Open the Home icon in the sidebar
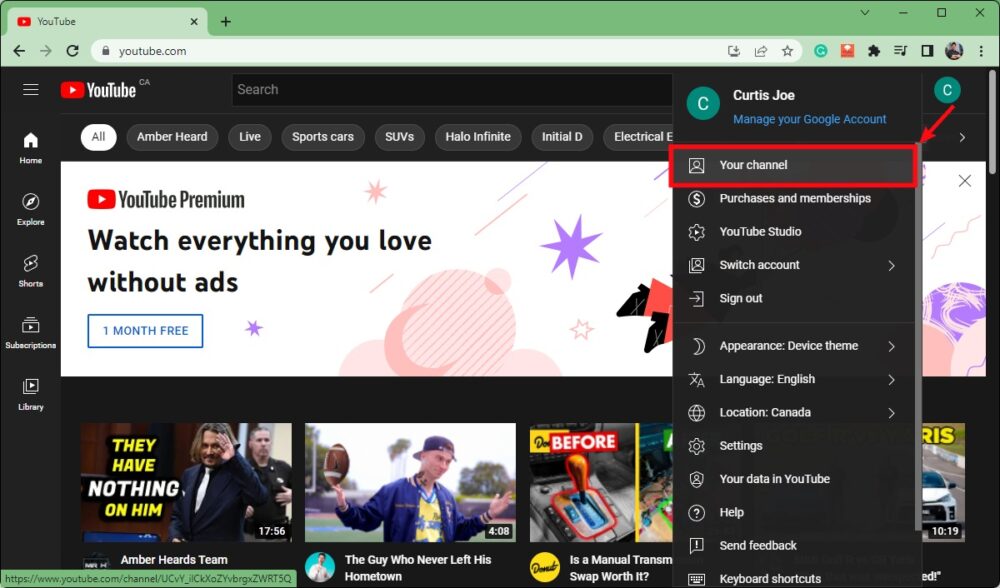This screenshot has height=588, width=1000. (30, 142)
